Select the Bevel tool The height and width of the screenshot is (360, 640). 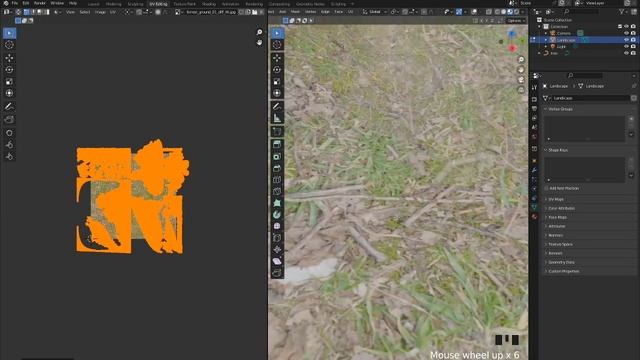click(x=277, y=168)
